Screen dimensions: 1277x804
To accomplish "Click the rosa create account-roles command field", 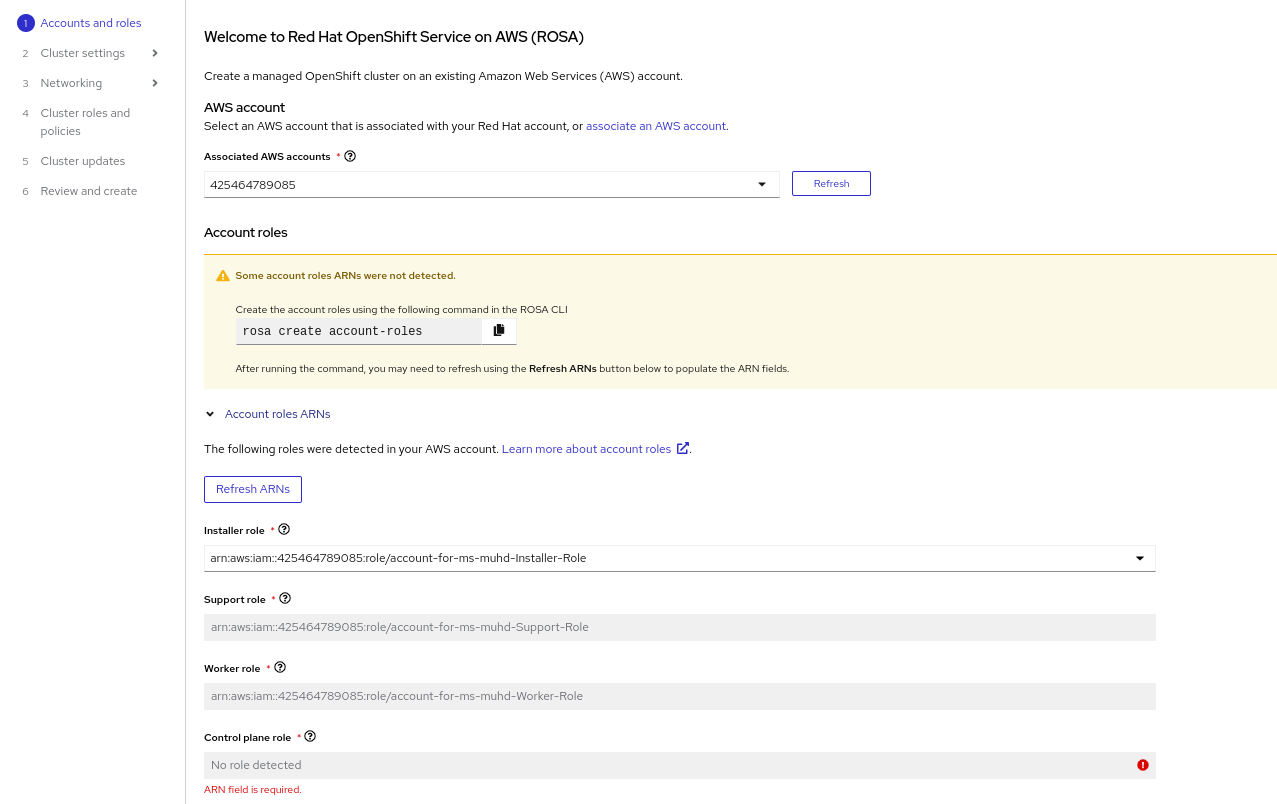I will [358, 332].
